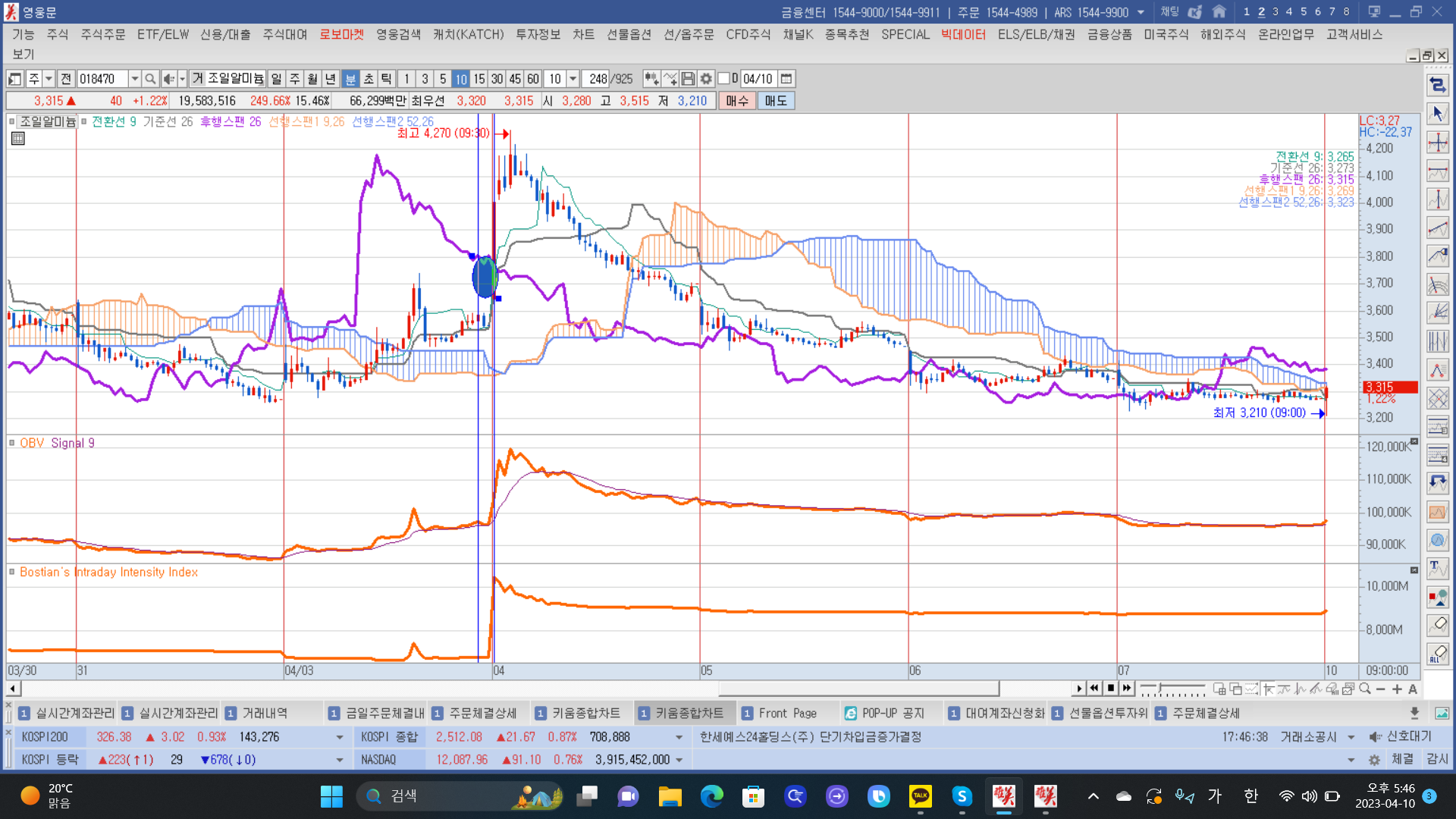Click the save chart floppy icon

pos(688,79)
